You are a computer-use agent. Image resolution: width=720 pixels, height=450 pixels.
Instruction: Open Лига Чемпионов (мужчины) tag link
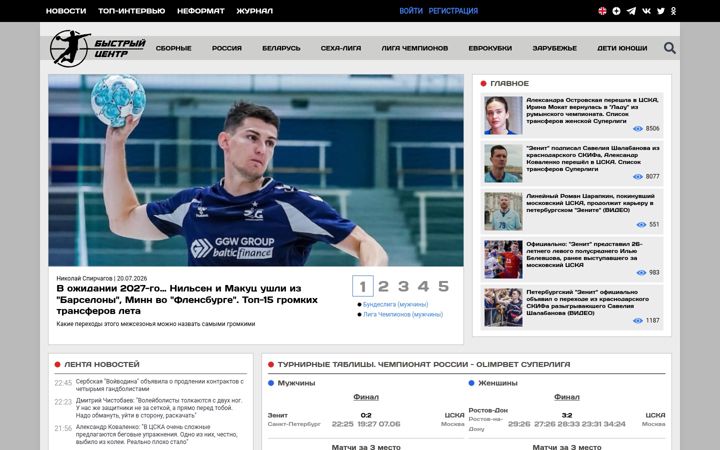403,315
